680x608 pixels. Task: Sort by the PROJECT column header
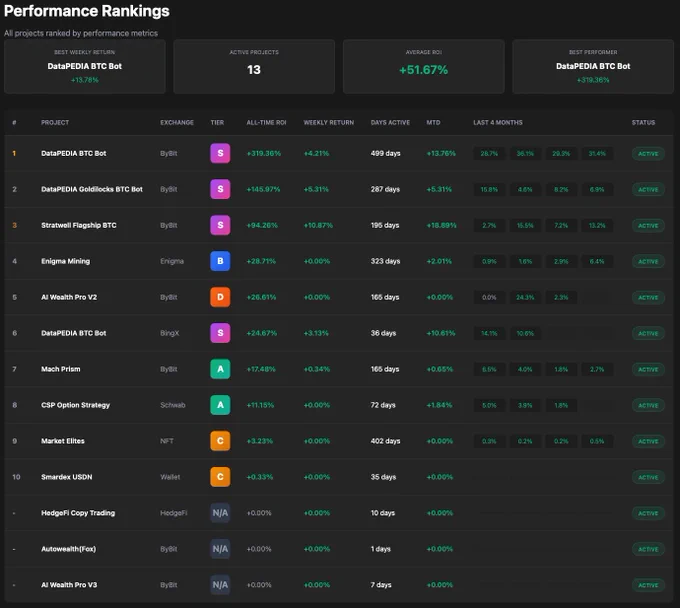coord(55,122)
